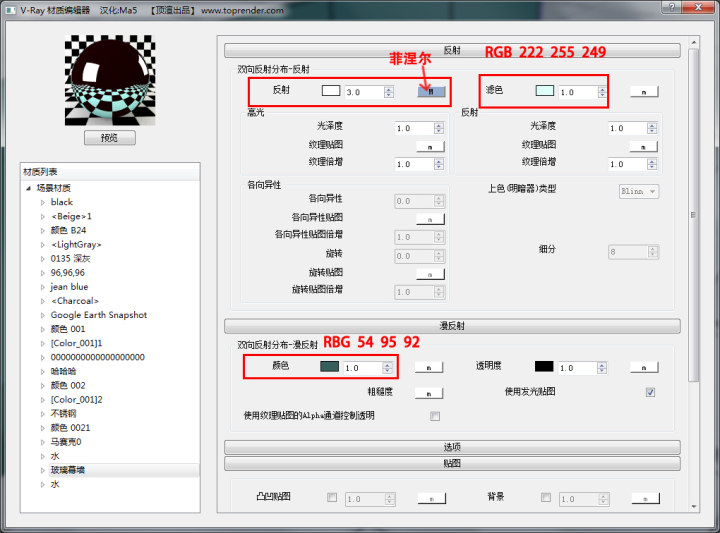Screen dimensions: 720x533
Task: Increase the diffuse 颜色 multiplier spinner
Action: 388,365
